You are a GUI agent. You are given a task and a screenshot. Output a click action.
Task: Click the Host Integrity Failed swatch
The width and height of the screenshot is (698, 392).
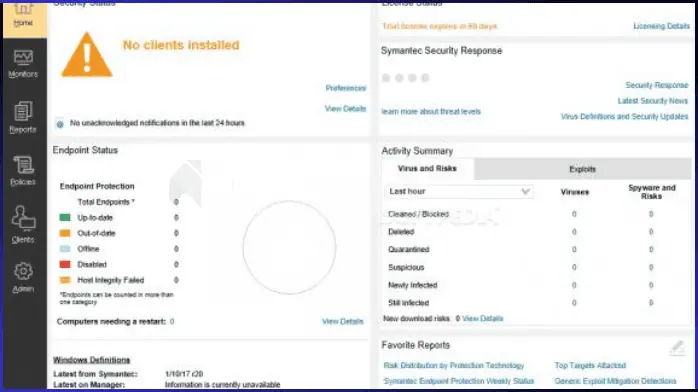pyautogui.click(x=65, y=280)
